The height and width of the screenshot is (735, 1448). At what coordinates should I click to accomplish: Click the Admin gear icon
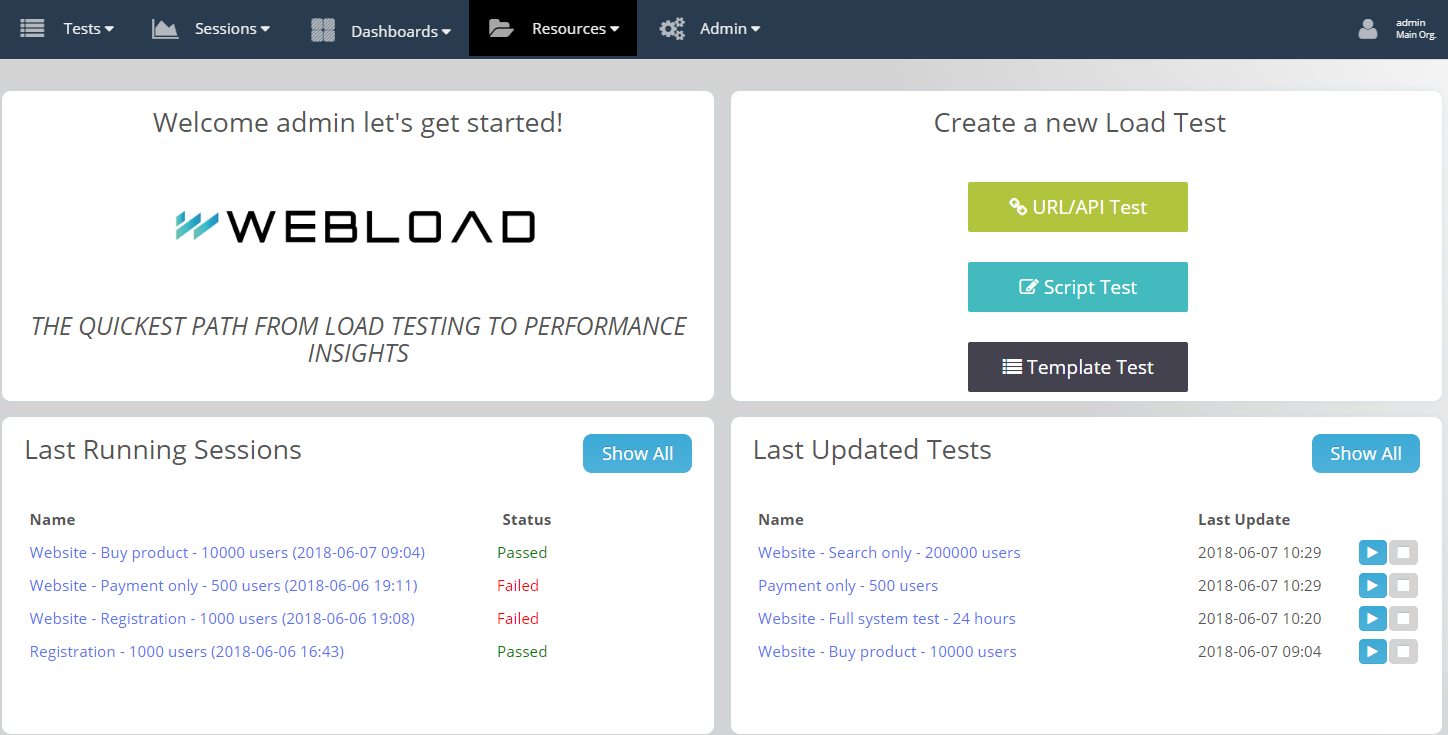[671, 28]
